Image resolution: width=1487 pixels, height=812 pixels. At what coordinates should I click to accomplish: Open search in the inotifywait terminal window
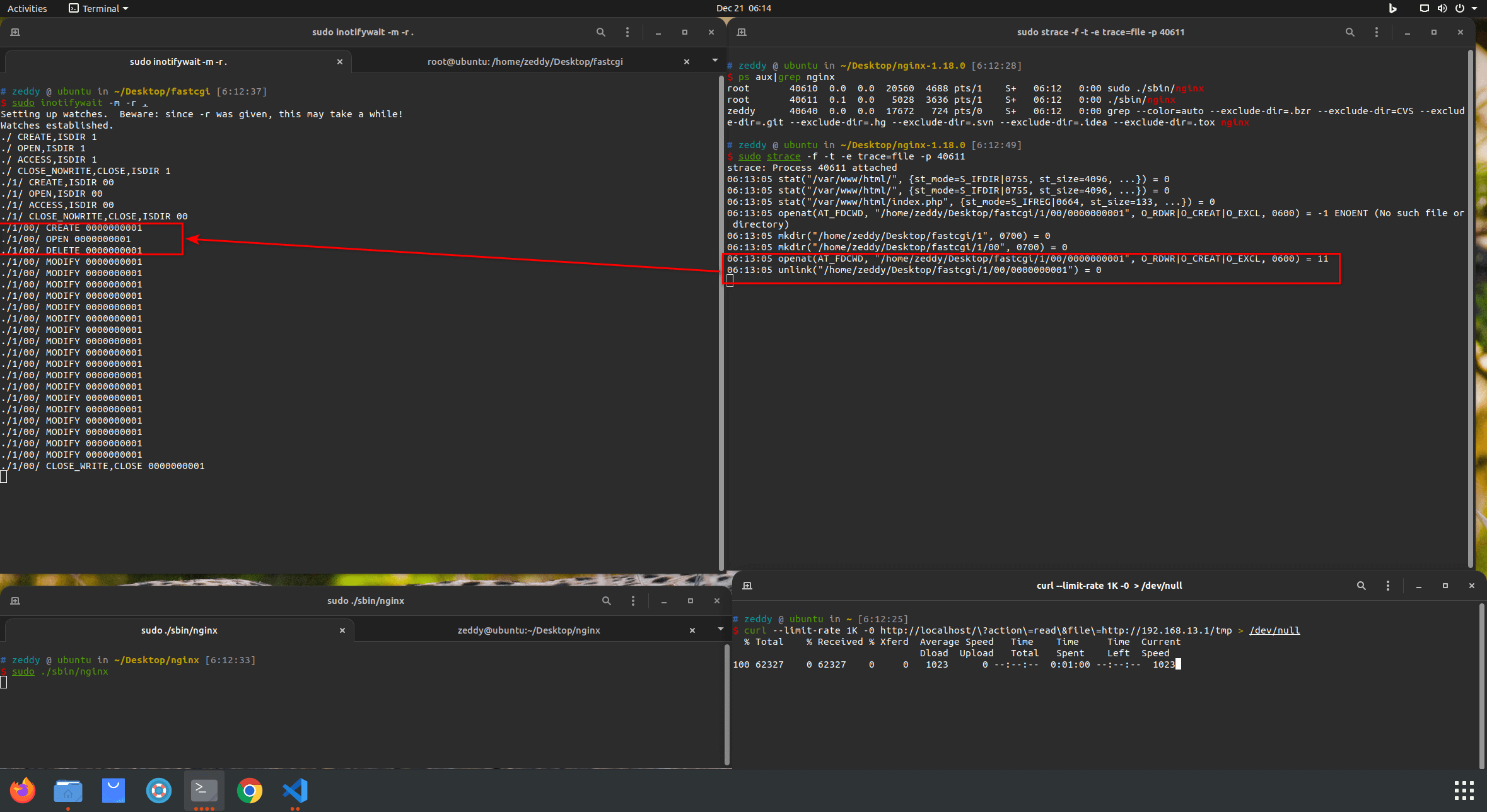point(600,32)
